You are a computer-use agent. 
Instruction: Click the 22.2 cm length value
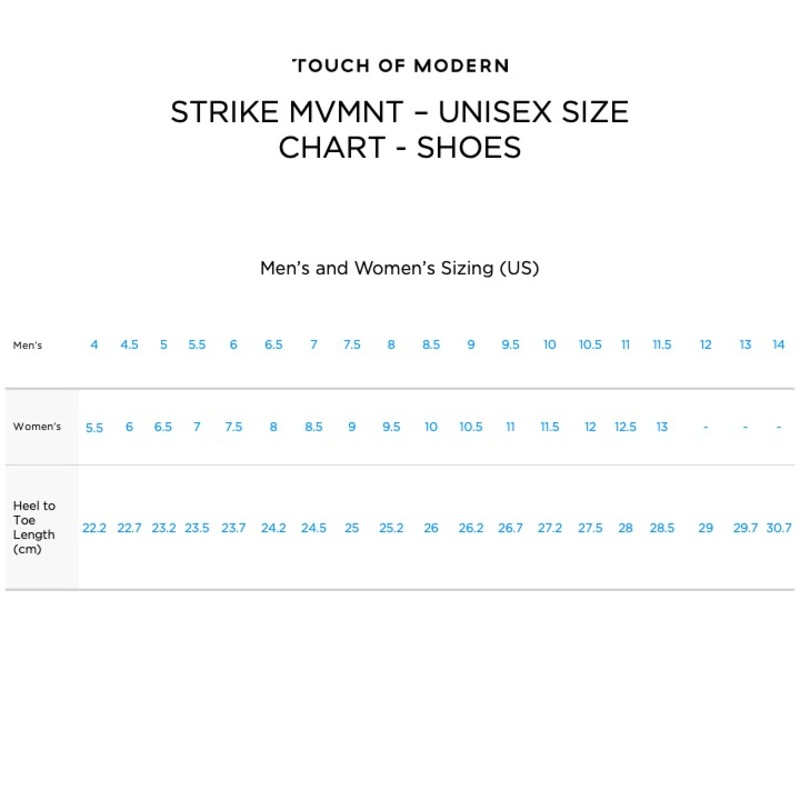point(94,528)
